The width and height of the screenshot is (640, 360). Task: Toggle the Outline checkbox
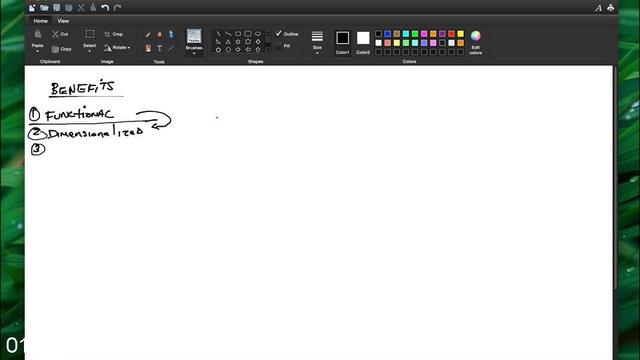point(279,33)
